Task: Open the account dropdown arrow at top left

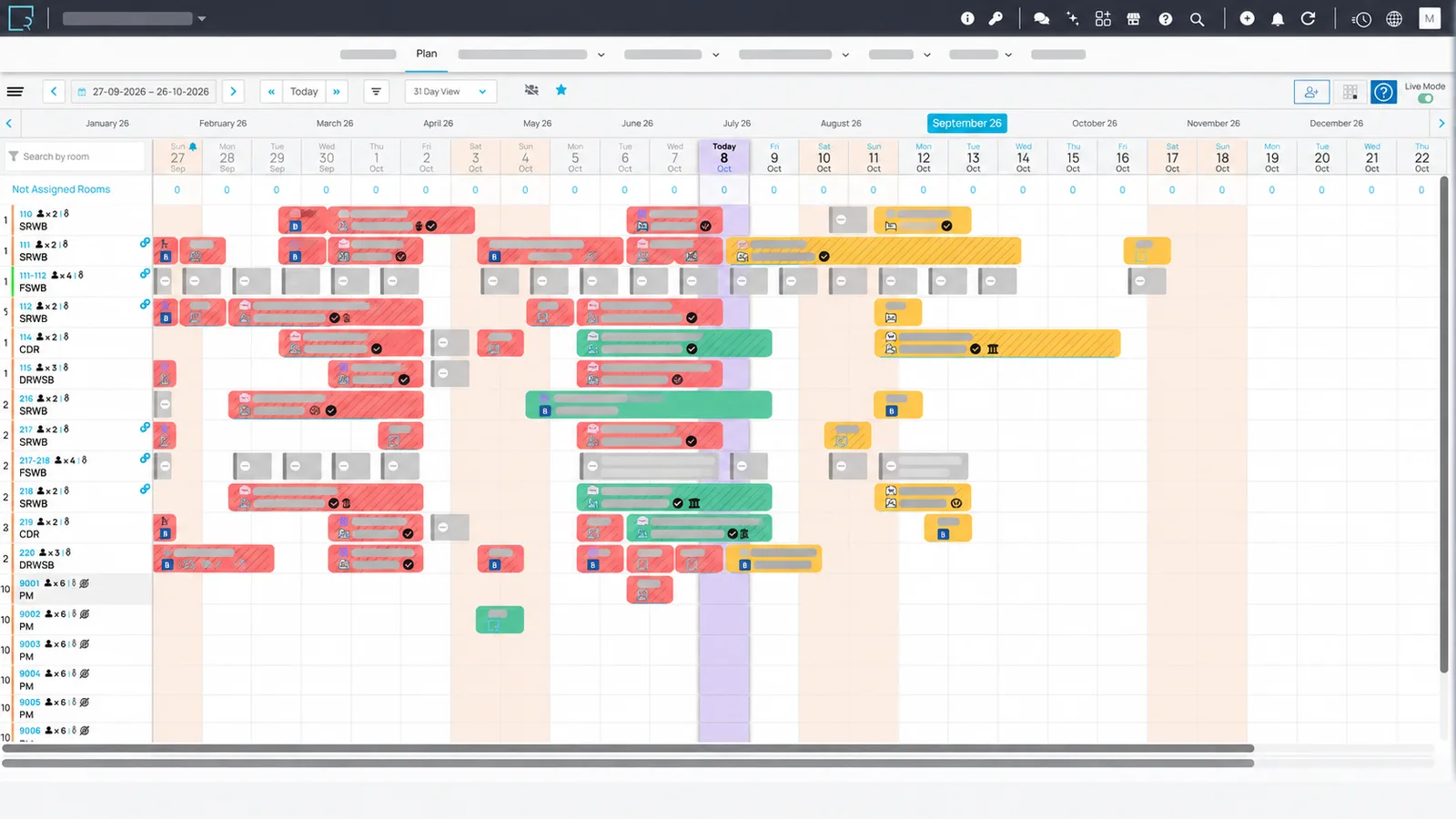Action: coord(202,19)
